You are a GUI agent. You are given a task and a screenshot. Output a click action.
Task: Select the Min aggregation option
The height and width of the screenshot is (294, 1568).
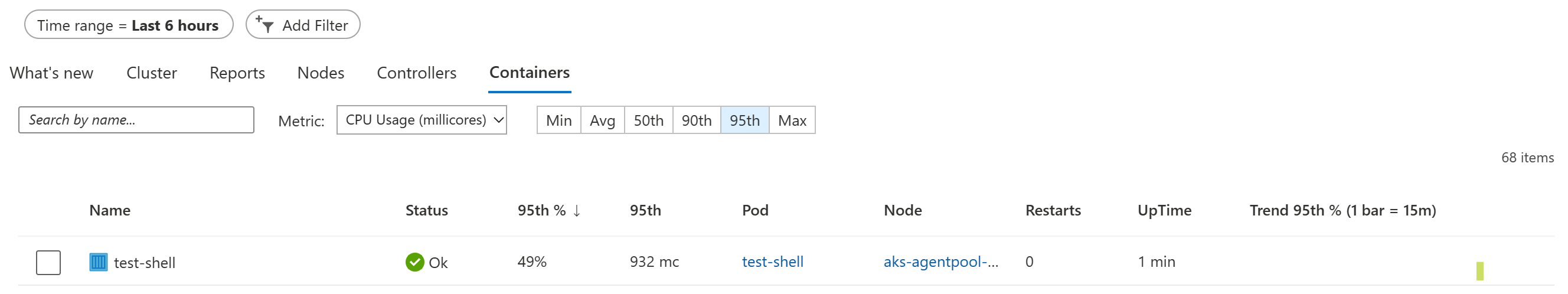click(559, 120)
